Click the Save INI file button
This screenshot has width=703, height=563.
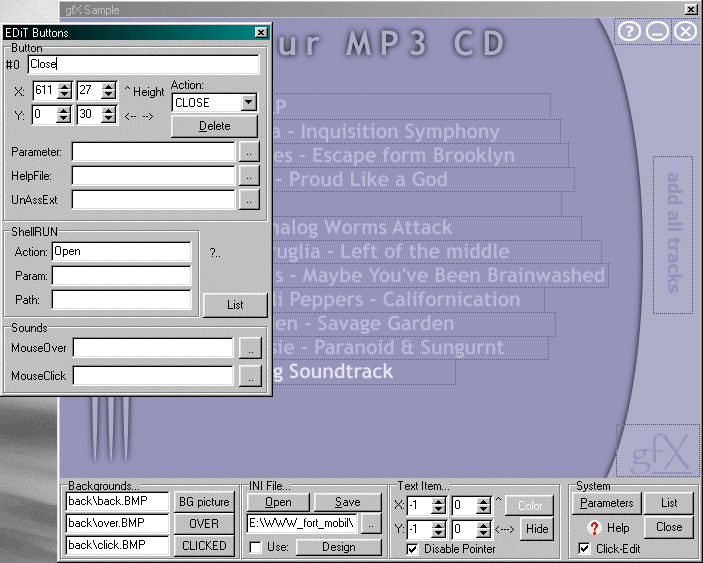[347, 502]
